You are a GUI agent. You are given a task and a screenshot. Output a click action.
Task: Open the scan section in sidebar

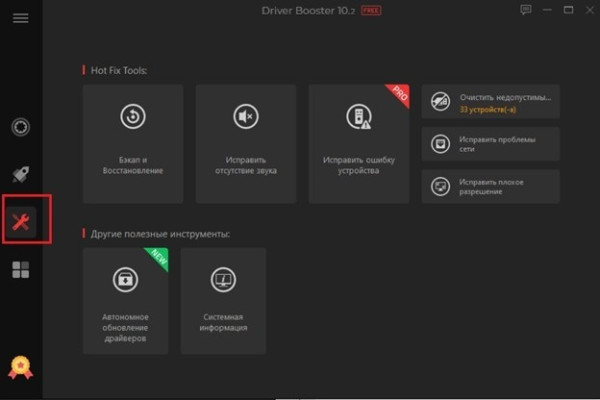pyautogui.click(x=21, y=127)
